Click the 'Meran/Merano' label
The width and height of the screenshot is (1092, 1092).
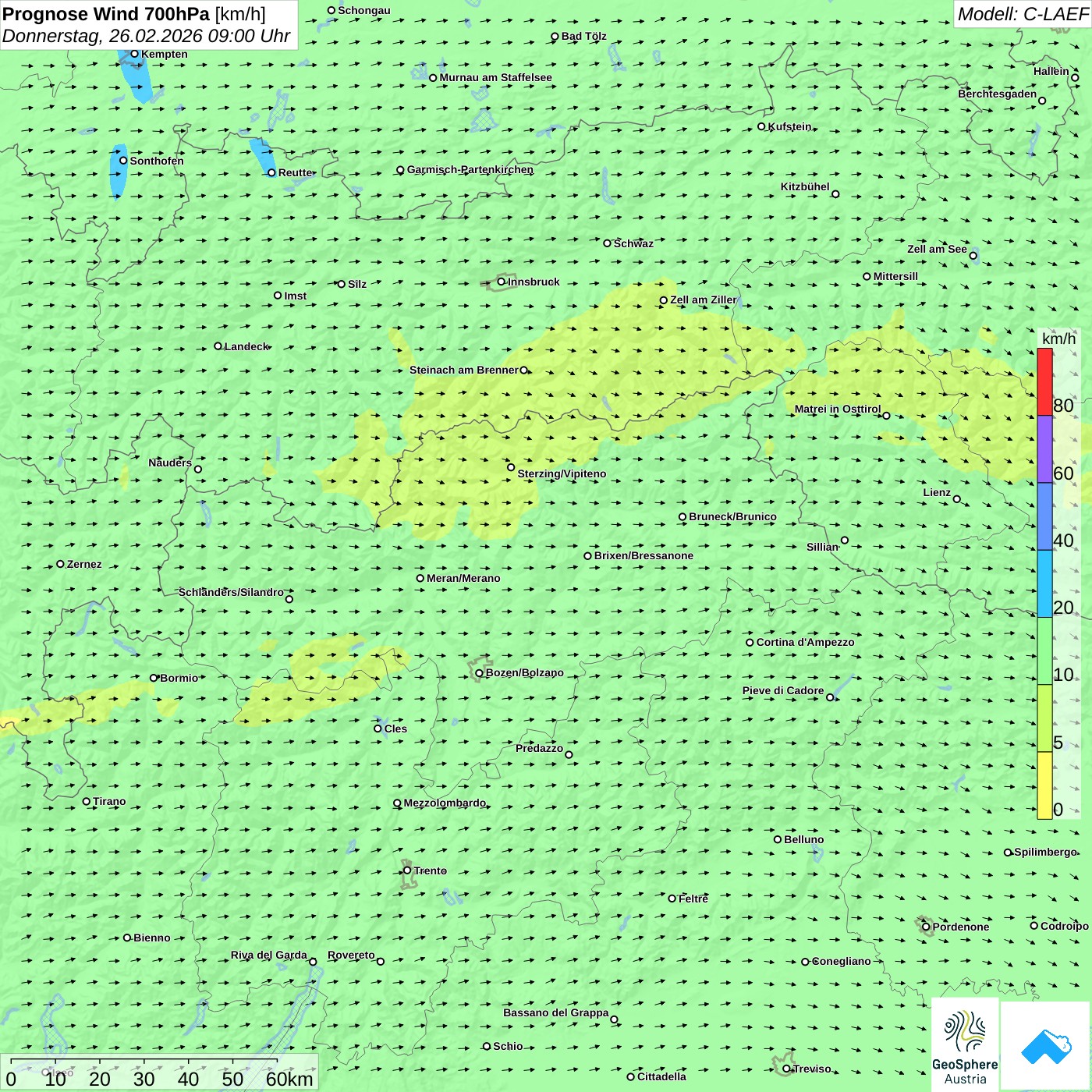pyautogui.click(x=463, y=578)
